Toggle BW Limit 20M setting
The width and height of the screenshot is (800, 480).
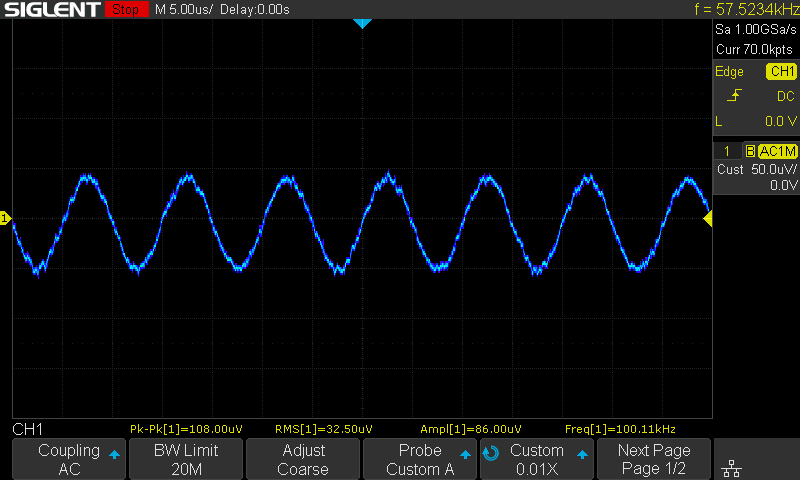pyautogui.click(x=186, y=459)
